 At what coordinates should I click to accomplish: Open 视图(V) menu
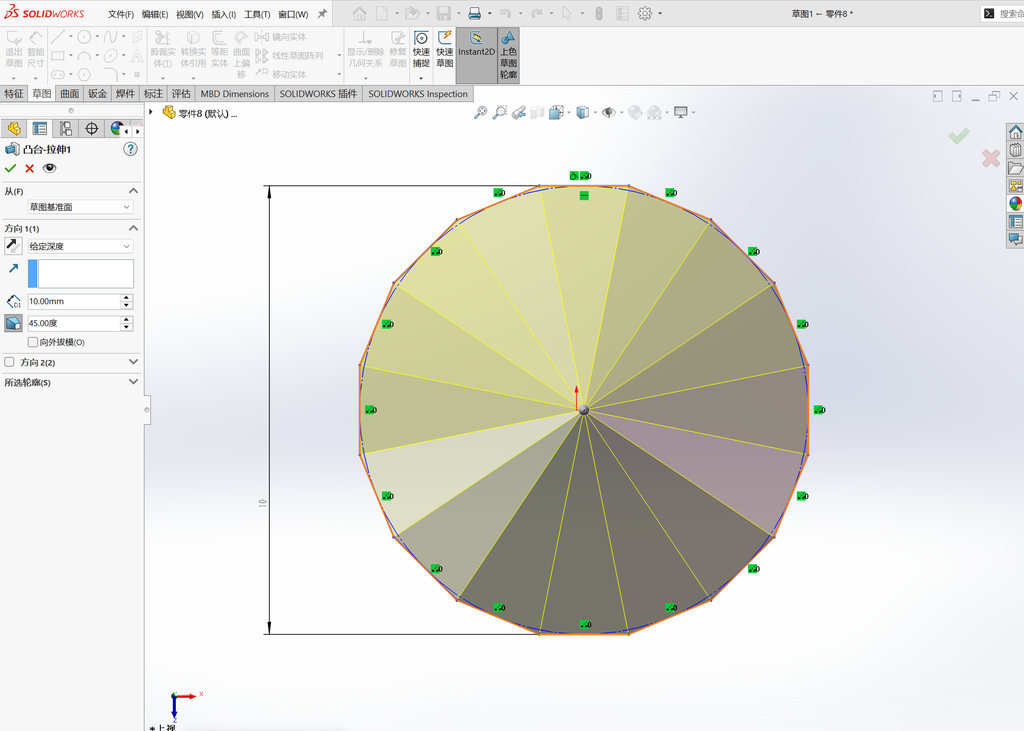pos(189,14)
